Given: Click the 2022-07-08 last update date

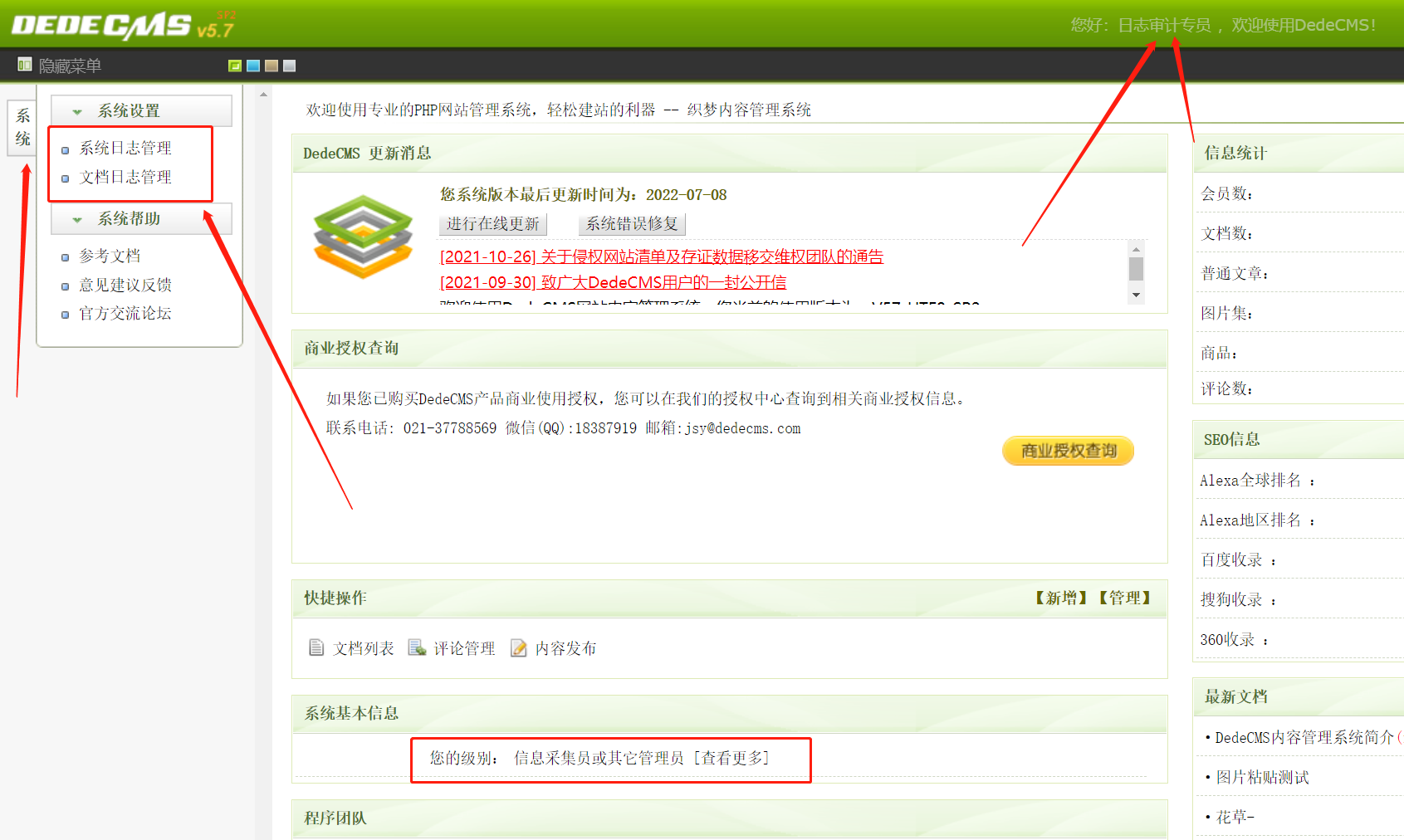Looking at the screenshot, I should click(687, 195).
